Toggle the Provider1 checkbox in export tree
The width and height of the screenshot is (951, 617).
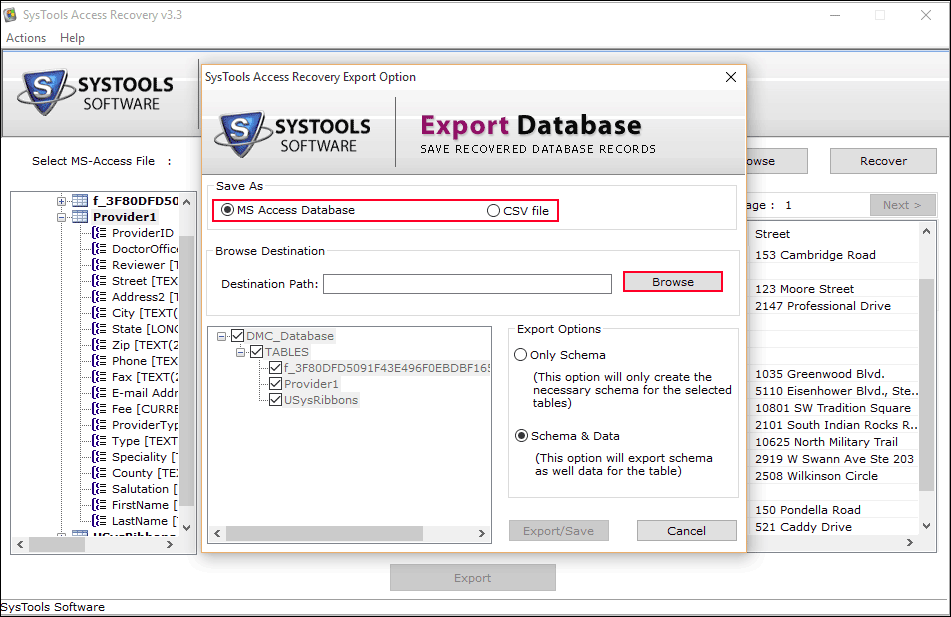275,383
